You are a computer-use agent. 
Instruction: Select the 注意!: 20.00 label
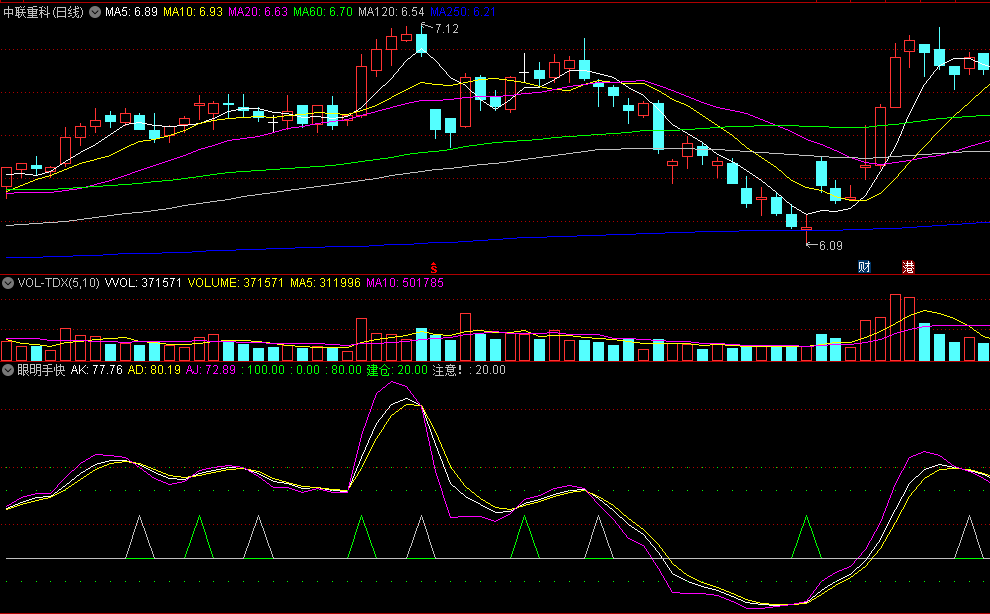tap(469, 370)
